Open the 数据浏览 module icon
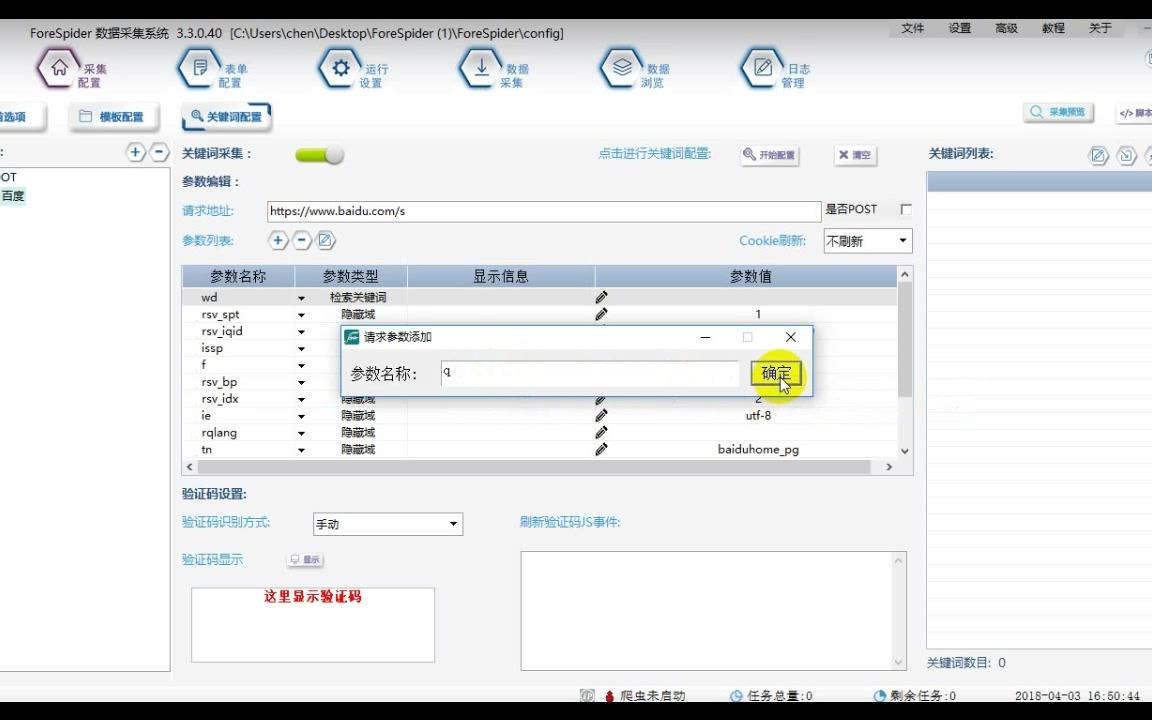The width and height of the screenshot is (1152, 720). coord(622,70)
